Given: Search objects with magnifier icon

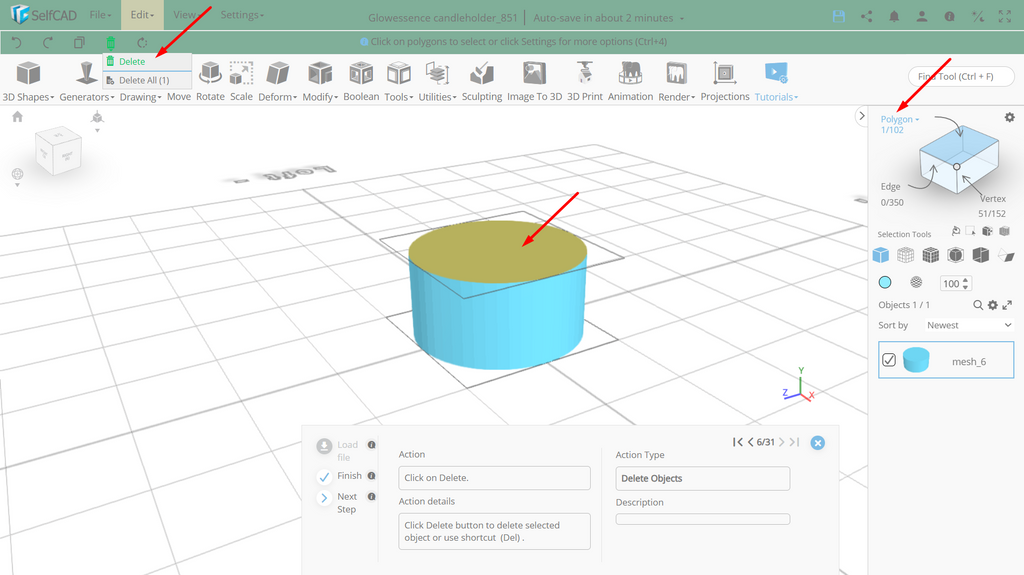Looking at the screenshot, I should 978,305.
